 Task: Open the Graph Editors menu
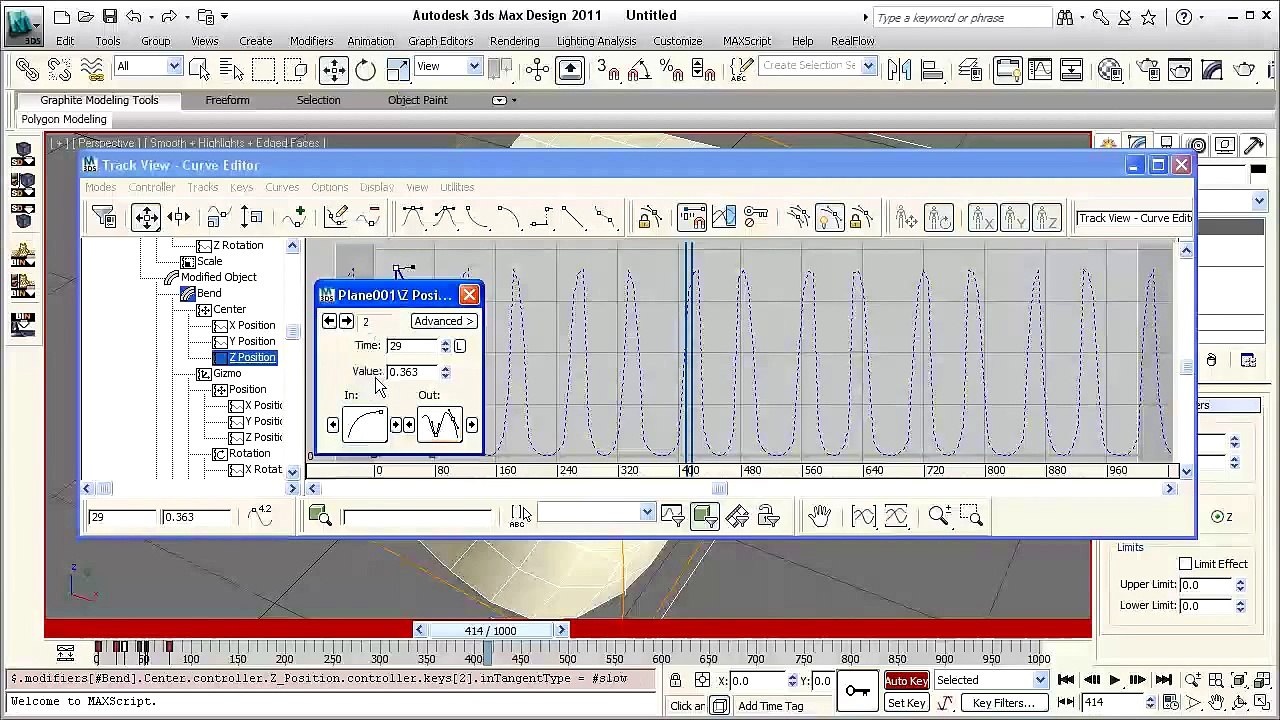click(440, 41)
